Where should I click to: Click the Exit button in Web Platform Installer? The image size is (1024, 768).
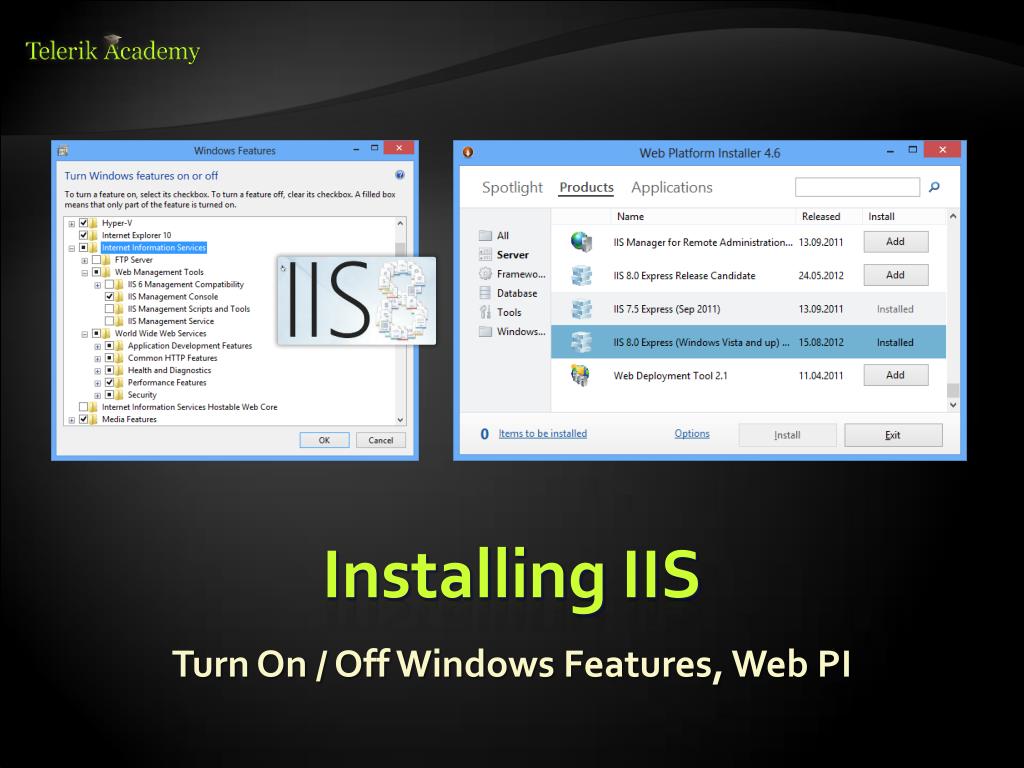[893, 435]
